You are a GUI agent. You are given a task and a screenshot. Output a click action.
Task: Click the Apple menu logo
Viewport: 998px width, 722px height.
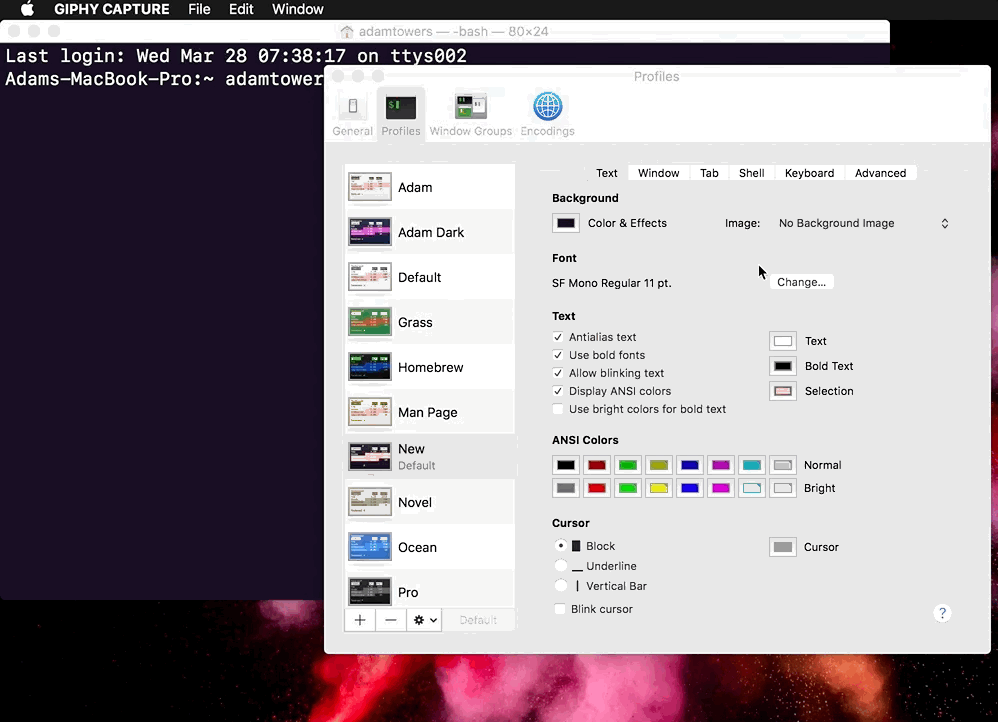point(27,9)
